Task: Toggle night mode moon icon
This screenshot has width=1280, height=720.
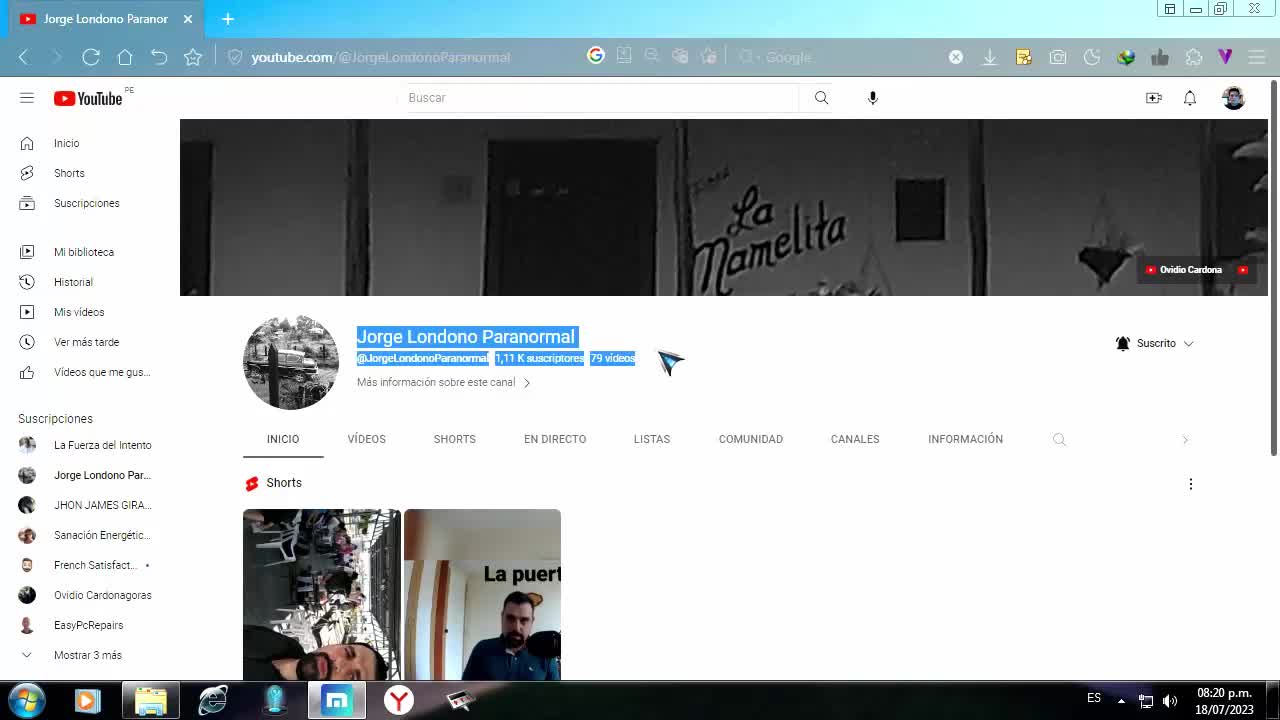Action: tap(1092, 57)
